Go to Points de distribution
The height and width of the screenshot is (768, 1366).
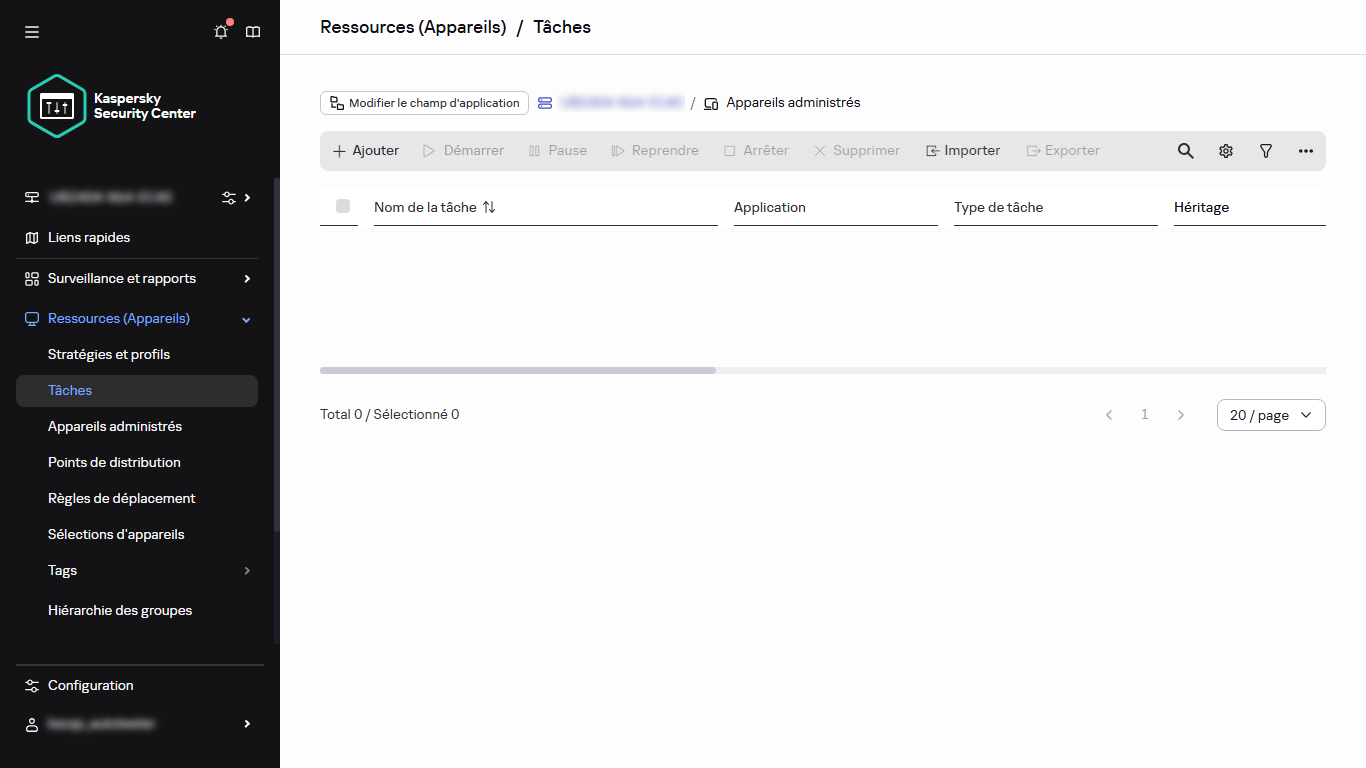114,463
